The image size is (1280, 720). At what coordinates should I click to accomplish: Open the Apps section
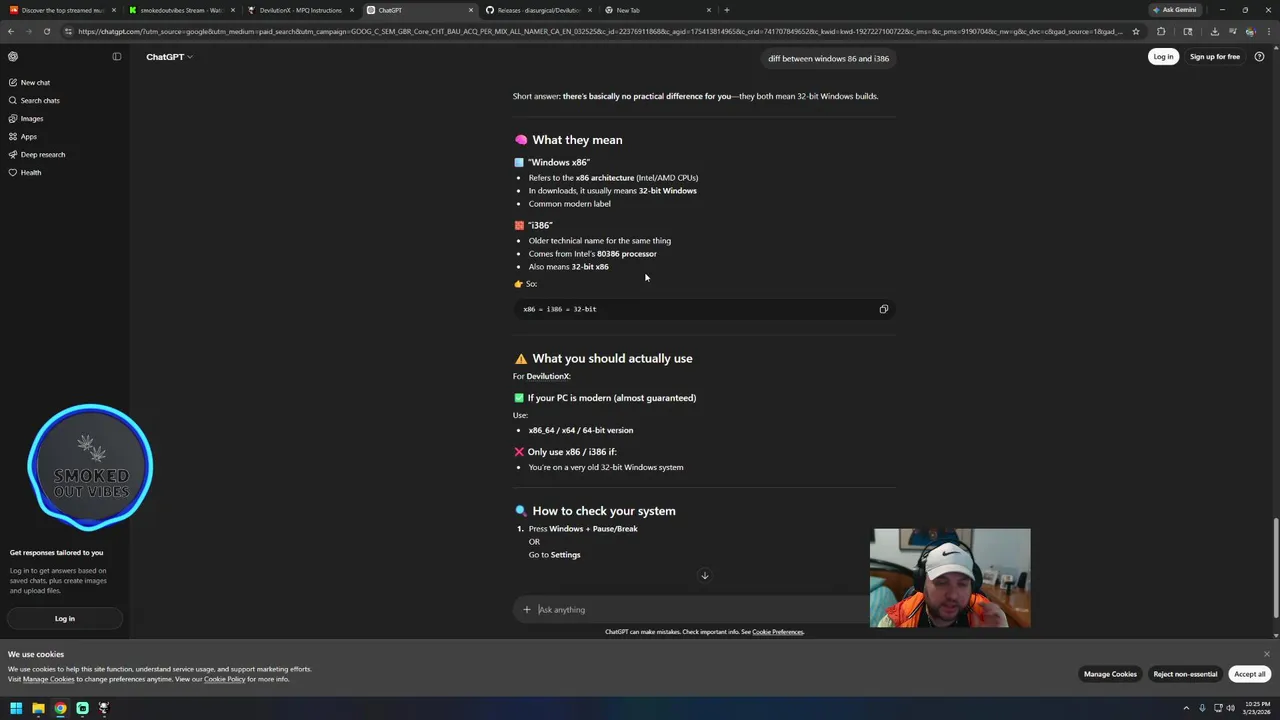coord(29,137)
